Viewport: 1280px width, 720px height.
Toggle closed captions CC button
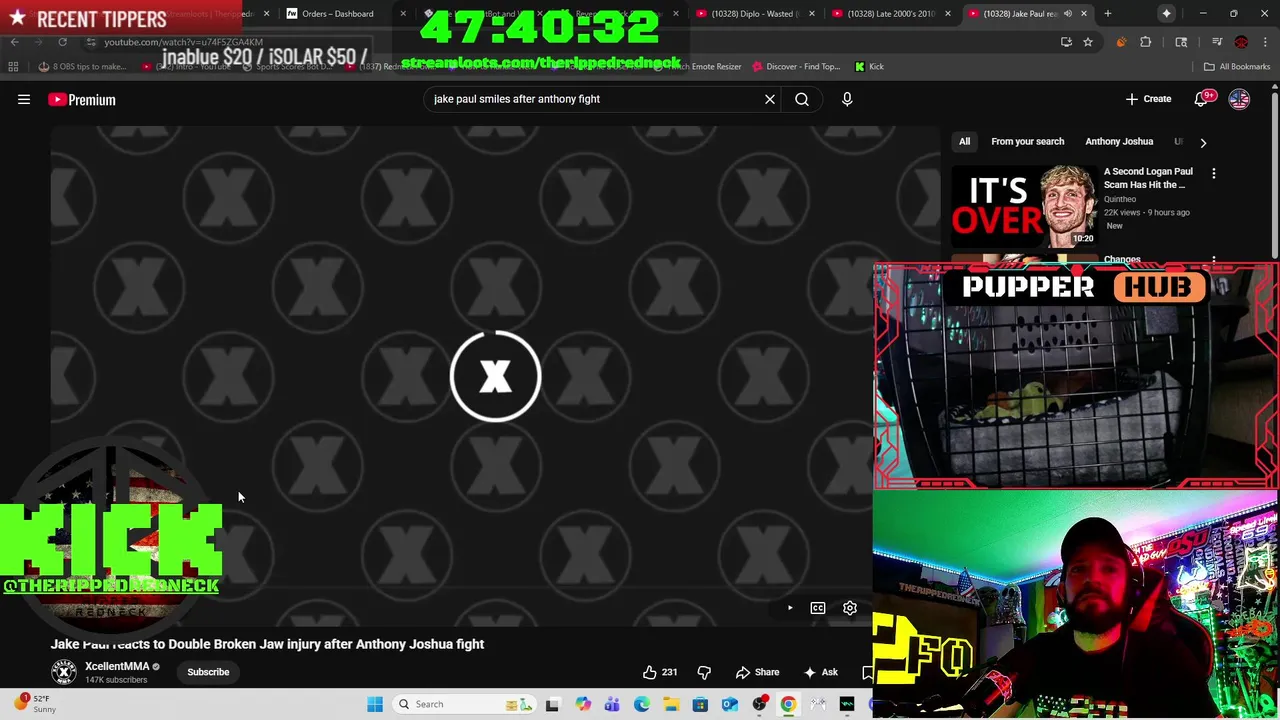point(818,608)
